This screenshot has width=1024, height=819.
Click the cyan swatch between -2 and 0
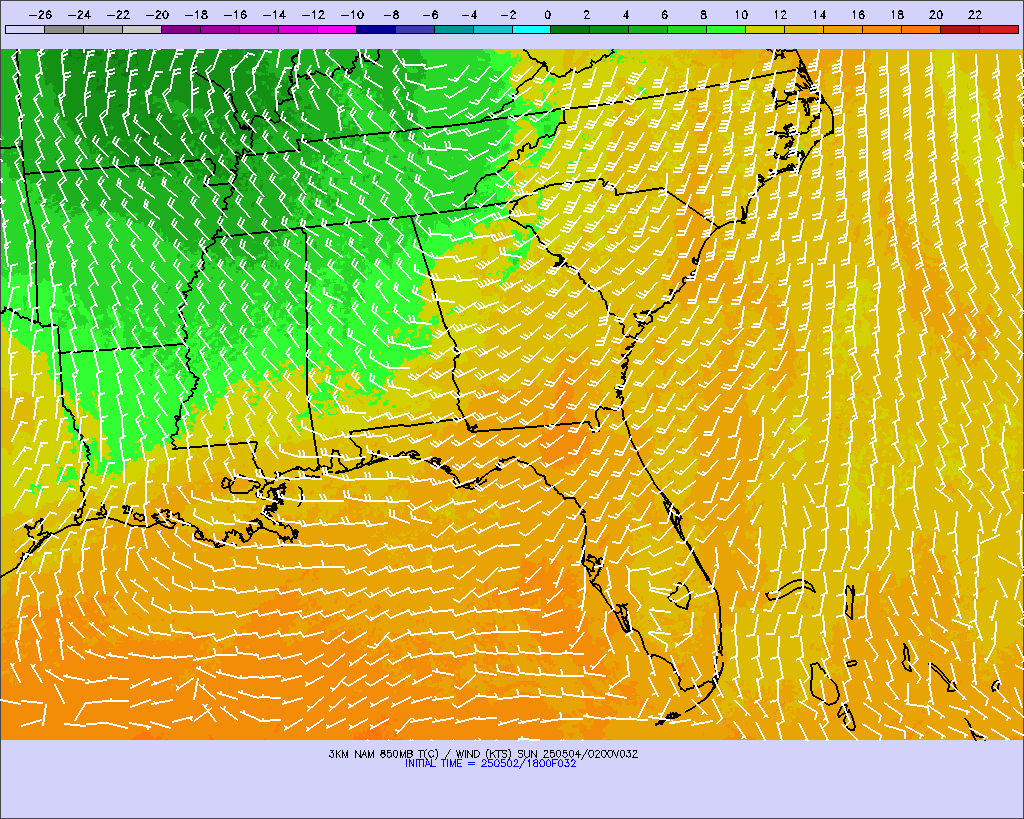(x=532, y=29)
